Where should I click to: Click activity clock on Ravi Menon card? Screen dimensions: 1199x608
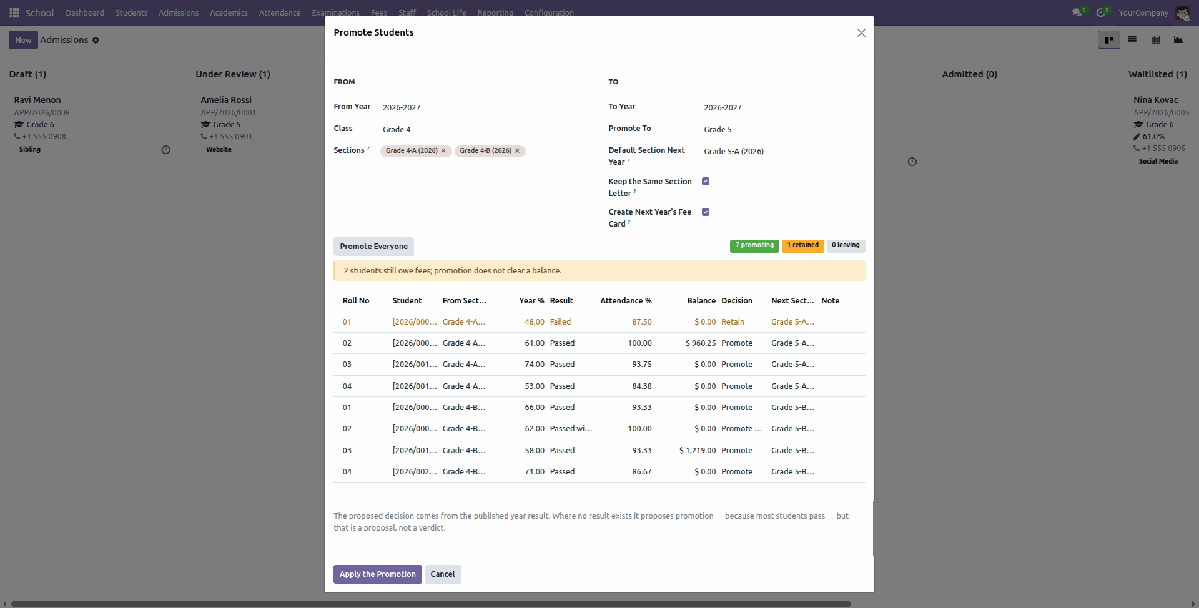tap(166, 150)
